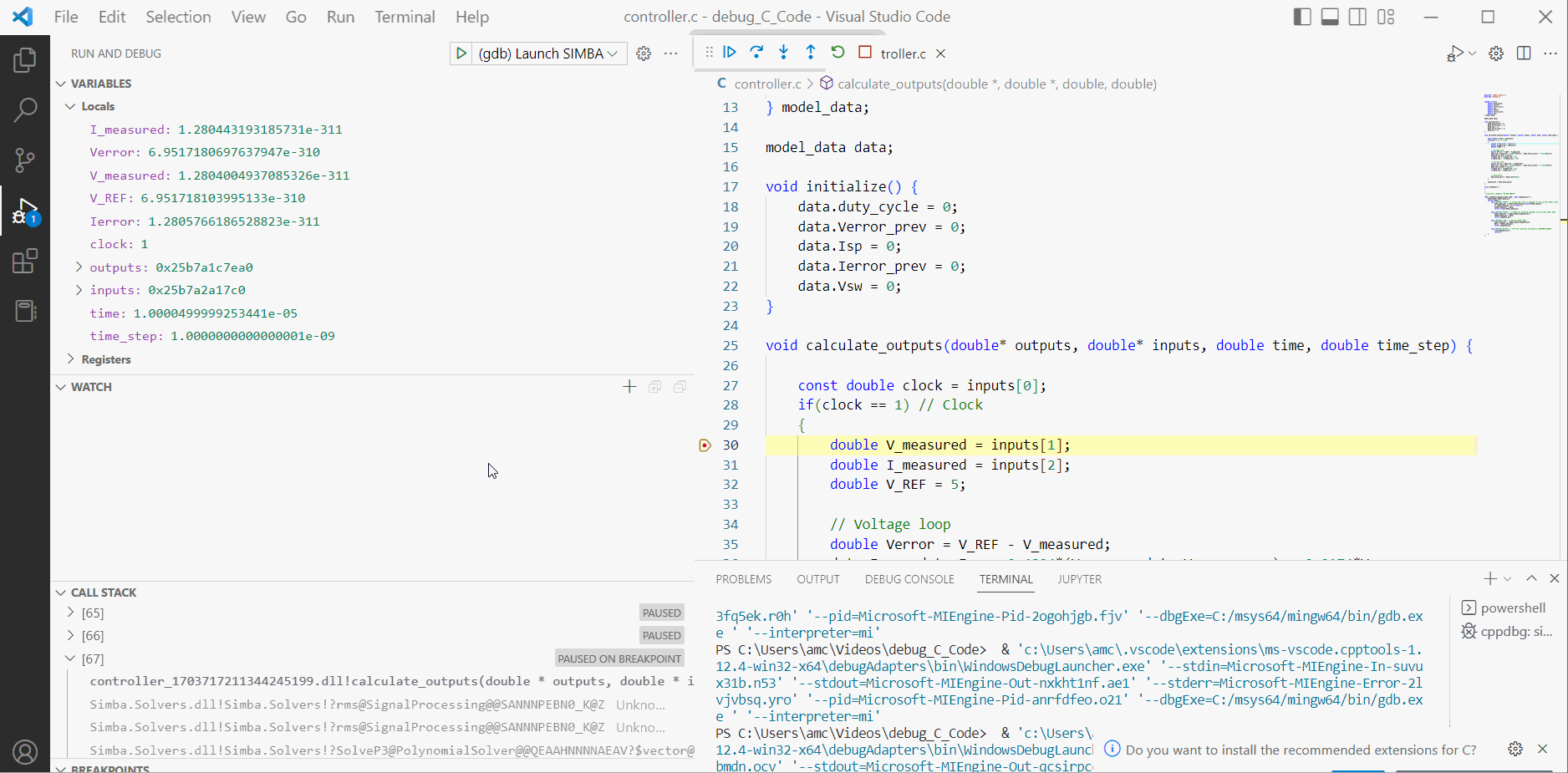Dismiss the recommended extensions notification

(x=1543, y=749)
